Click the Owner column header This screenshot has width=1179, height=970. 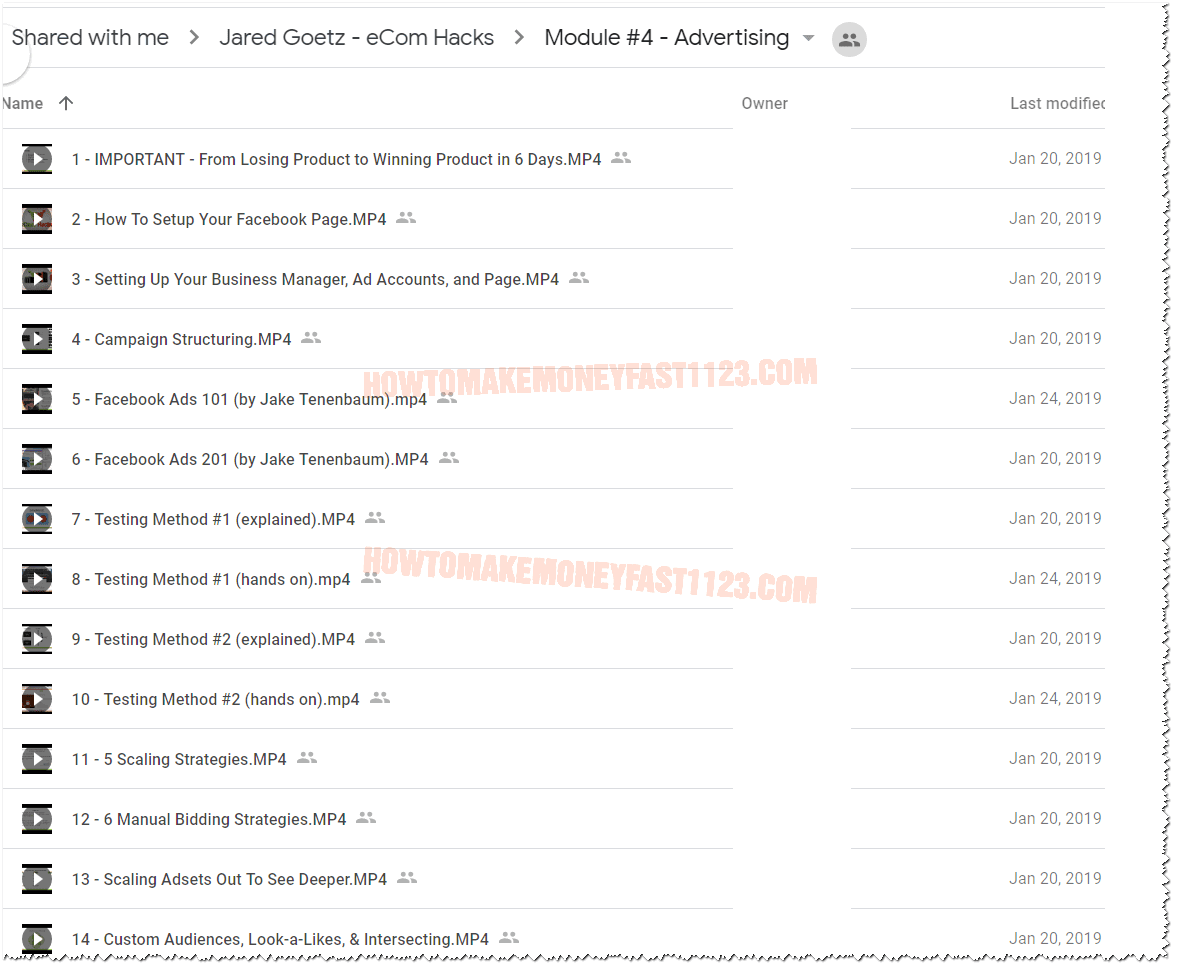[x=764, y=103]
